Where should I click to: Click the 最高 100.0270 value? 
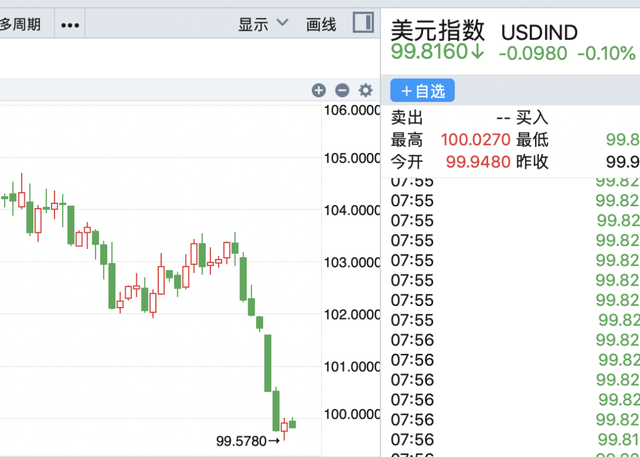click(476, 140)
